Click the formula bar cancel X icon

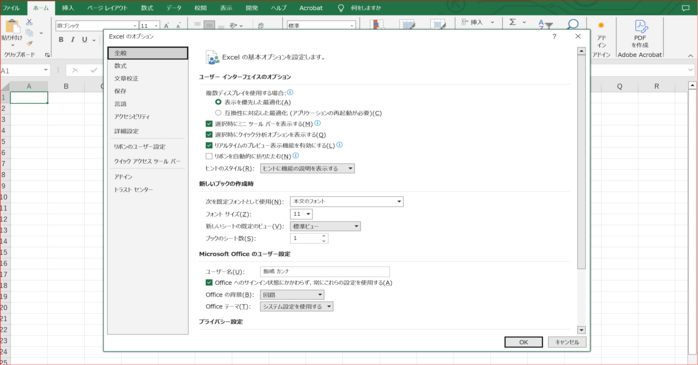click(x=75, y=70)
